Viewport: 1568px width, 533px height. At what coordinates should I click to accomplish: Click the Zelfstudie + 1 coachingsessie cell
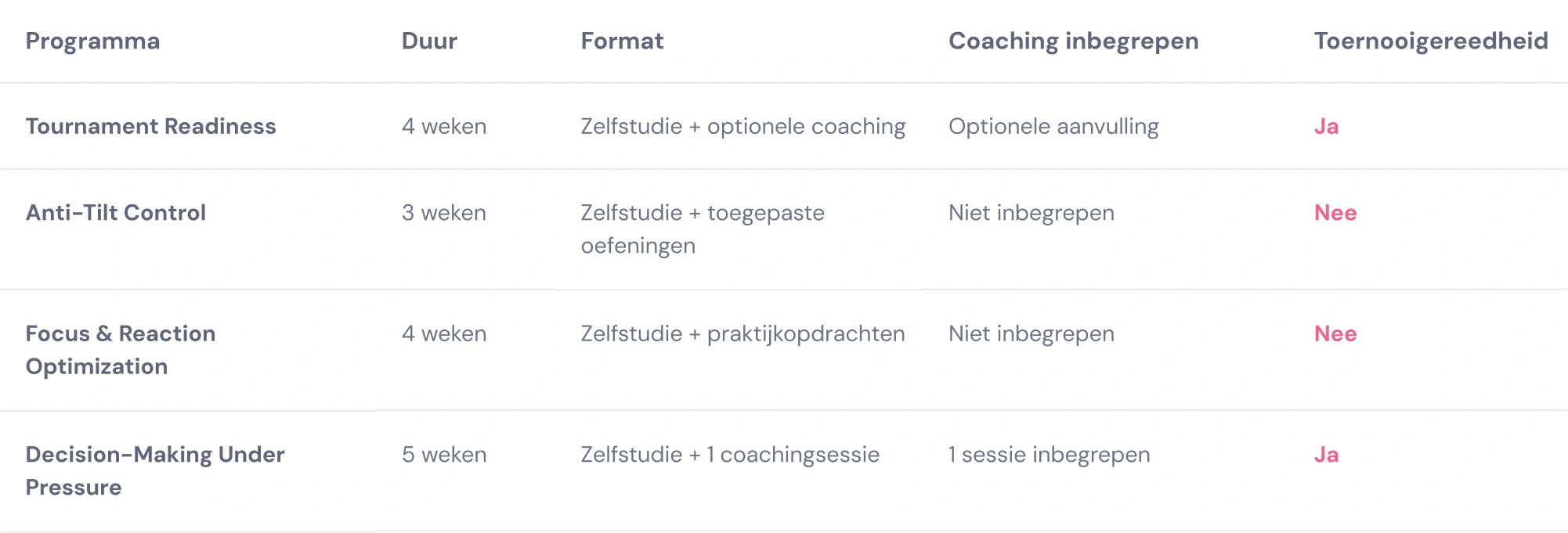click(730, 455)
